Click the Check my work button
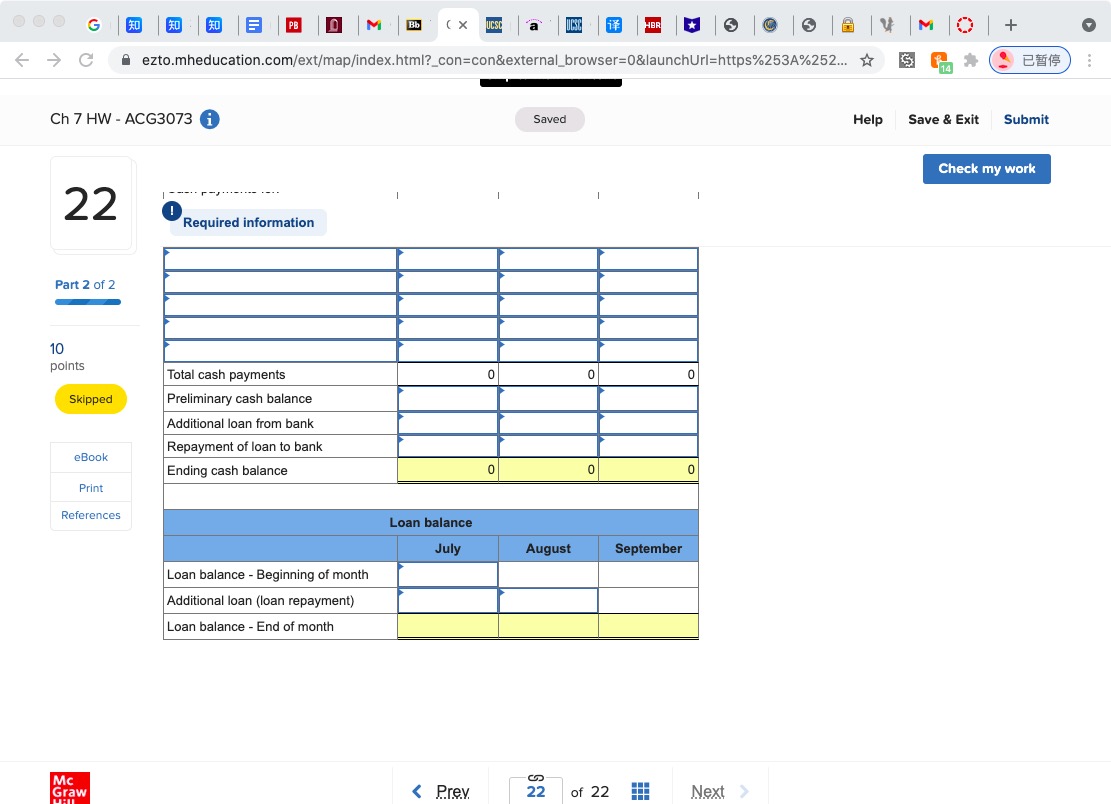The width and height of the screenshot is (1111, 804). coord(986,169)
